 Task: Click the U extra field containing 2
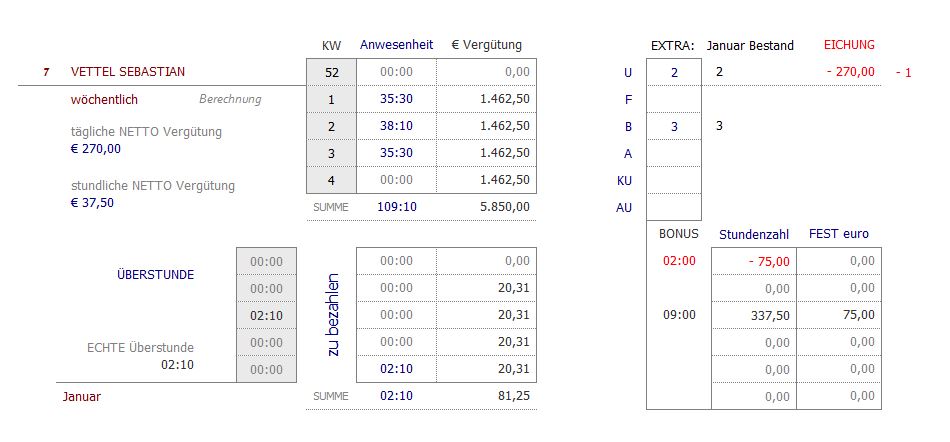(x=674, y=72)
